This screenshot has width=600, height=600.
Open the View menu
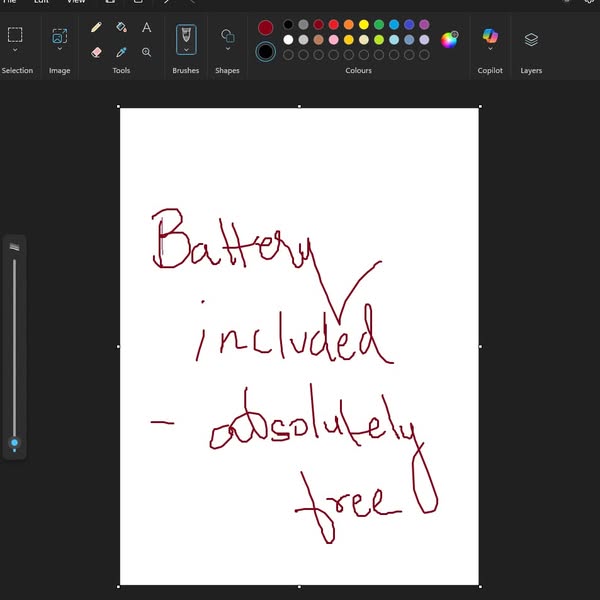(76, 2)
